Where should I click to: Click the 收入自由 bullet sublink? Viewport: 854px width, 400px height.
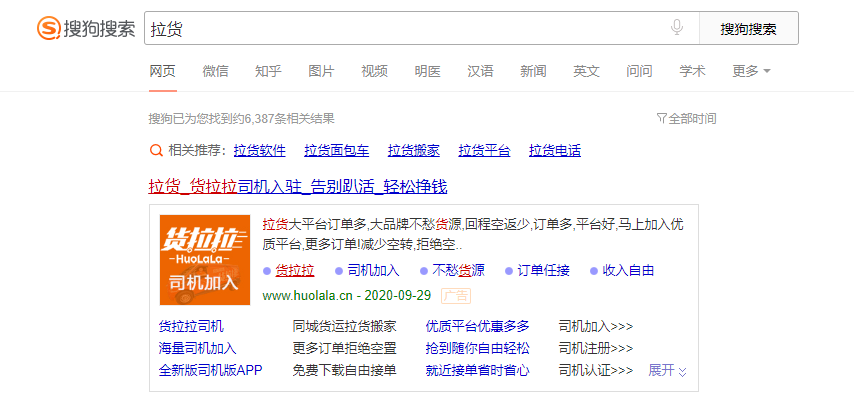coord(629,270)
